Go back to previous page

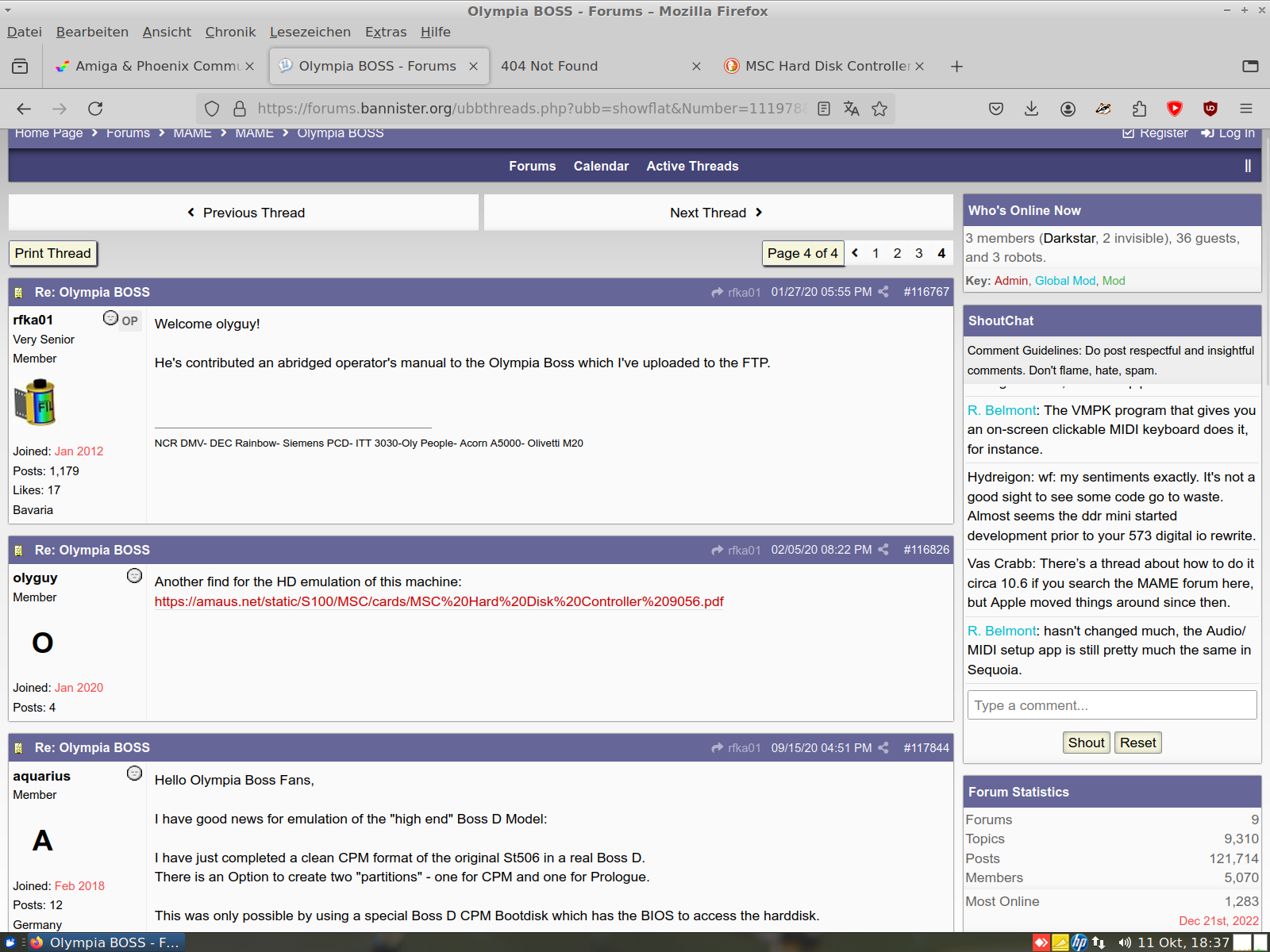click(24, 109)
